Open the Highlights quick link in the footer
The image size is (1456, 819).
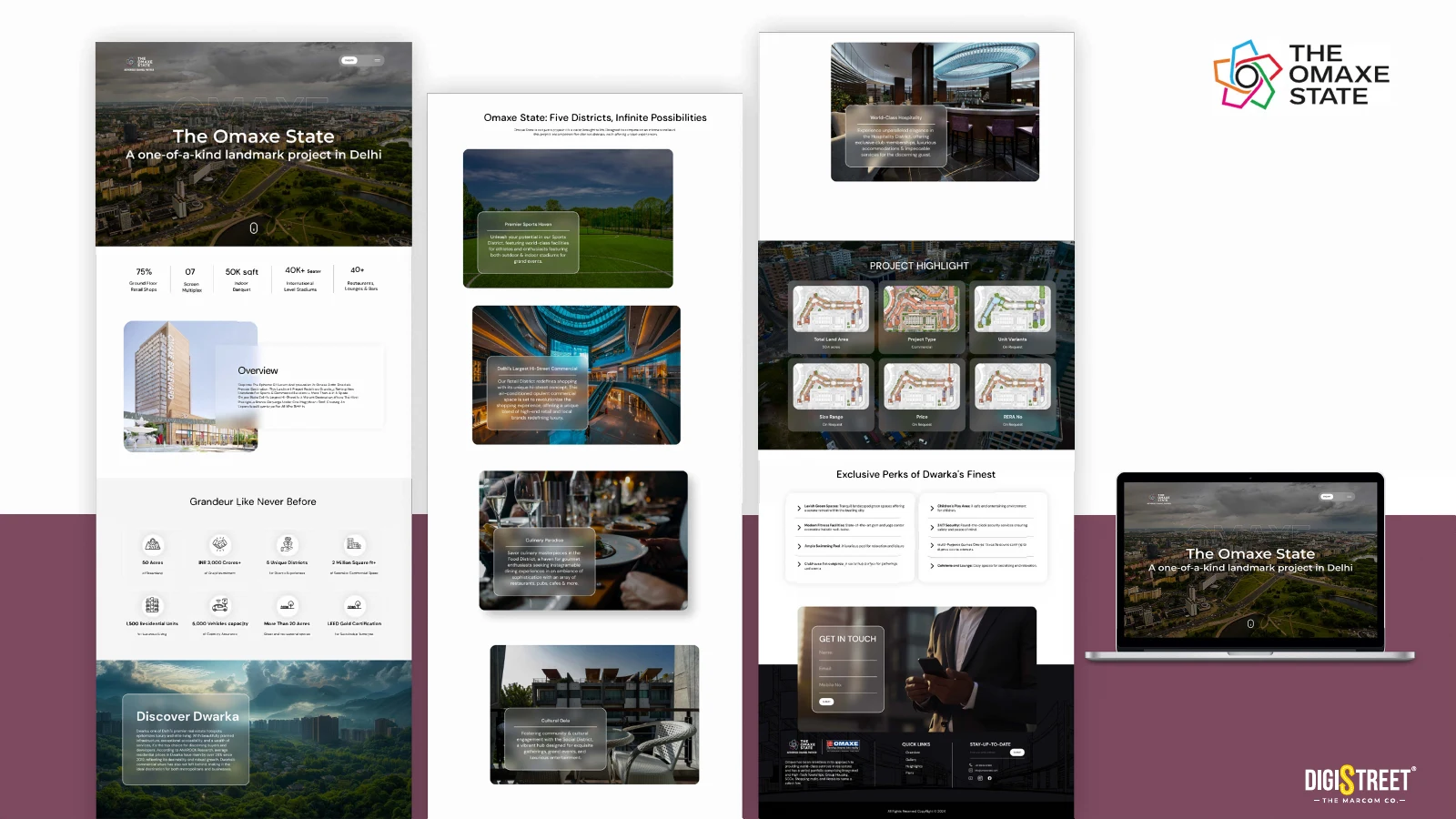(x=914, y=766)
